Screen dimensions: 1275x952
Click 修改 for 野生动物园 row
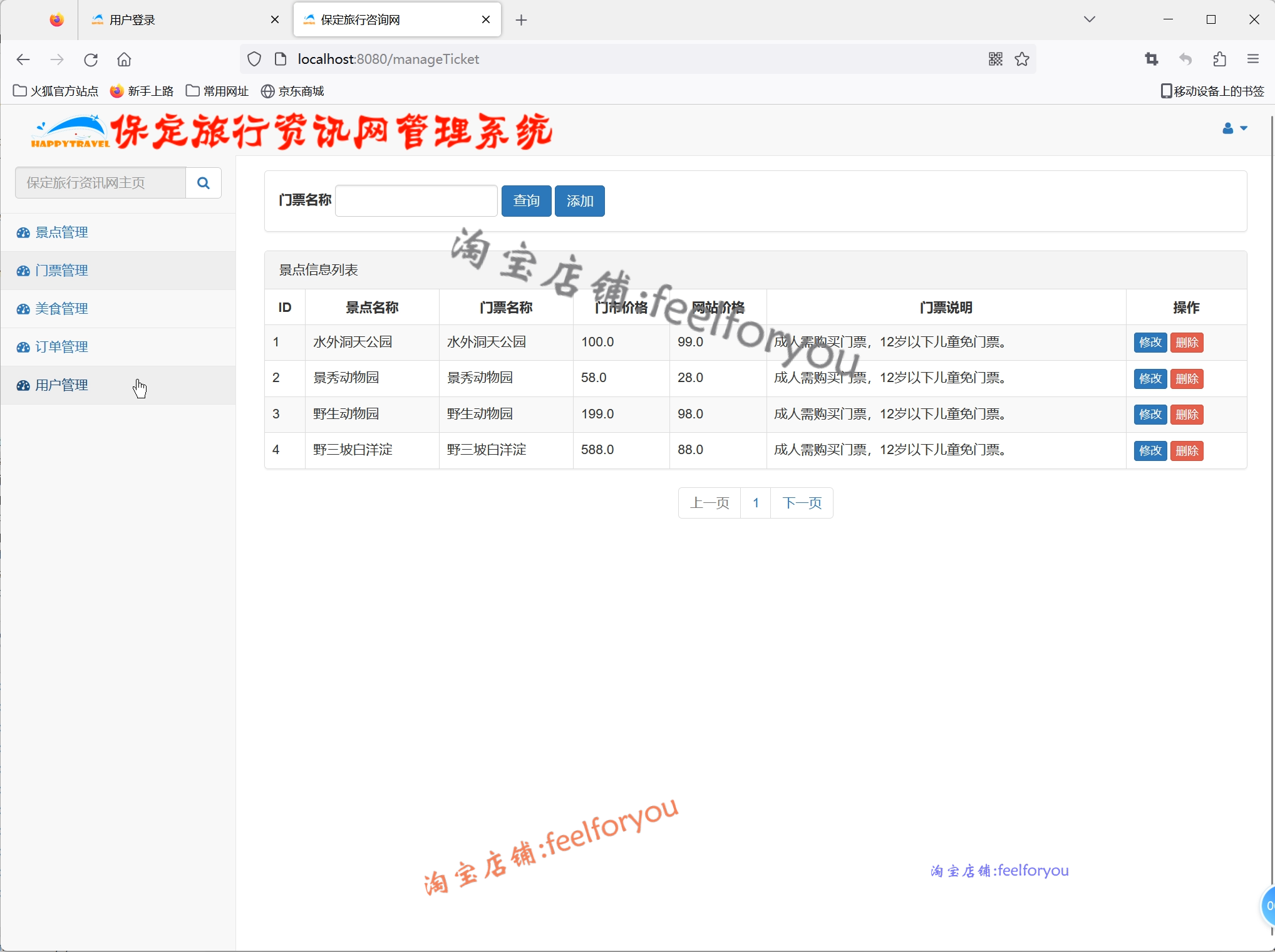coord(1150,415)
